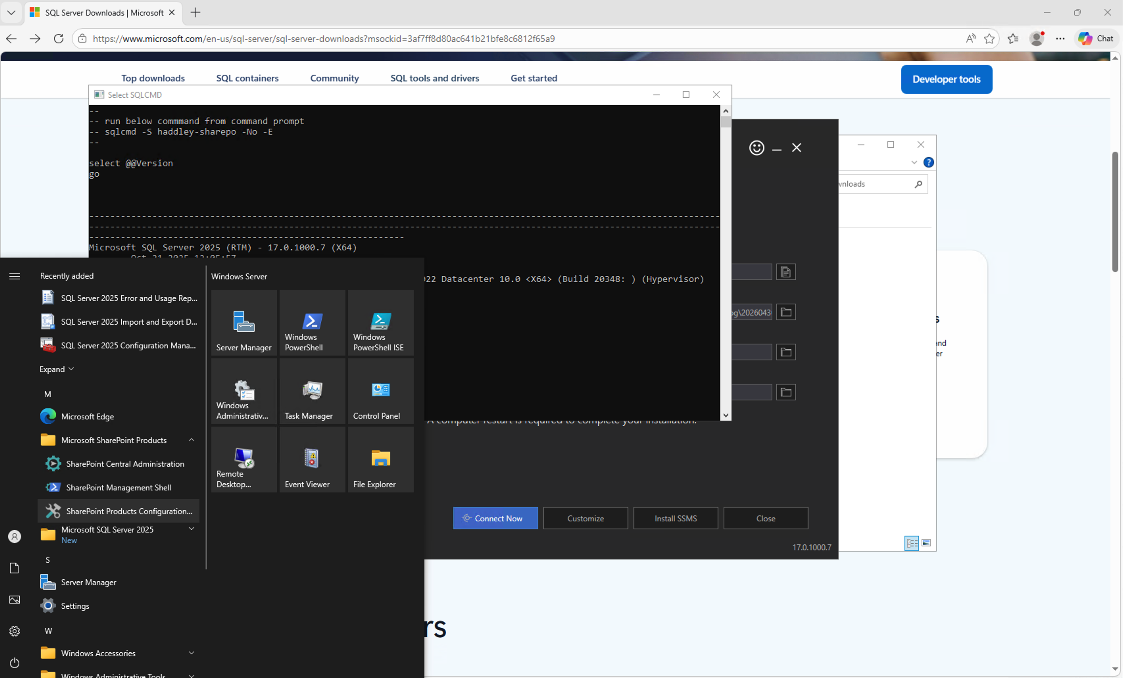1123x678 pixels.
Task: Open SQL Server 2025 Configuration Manager
Action: 119,345
